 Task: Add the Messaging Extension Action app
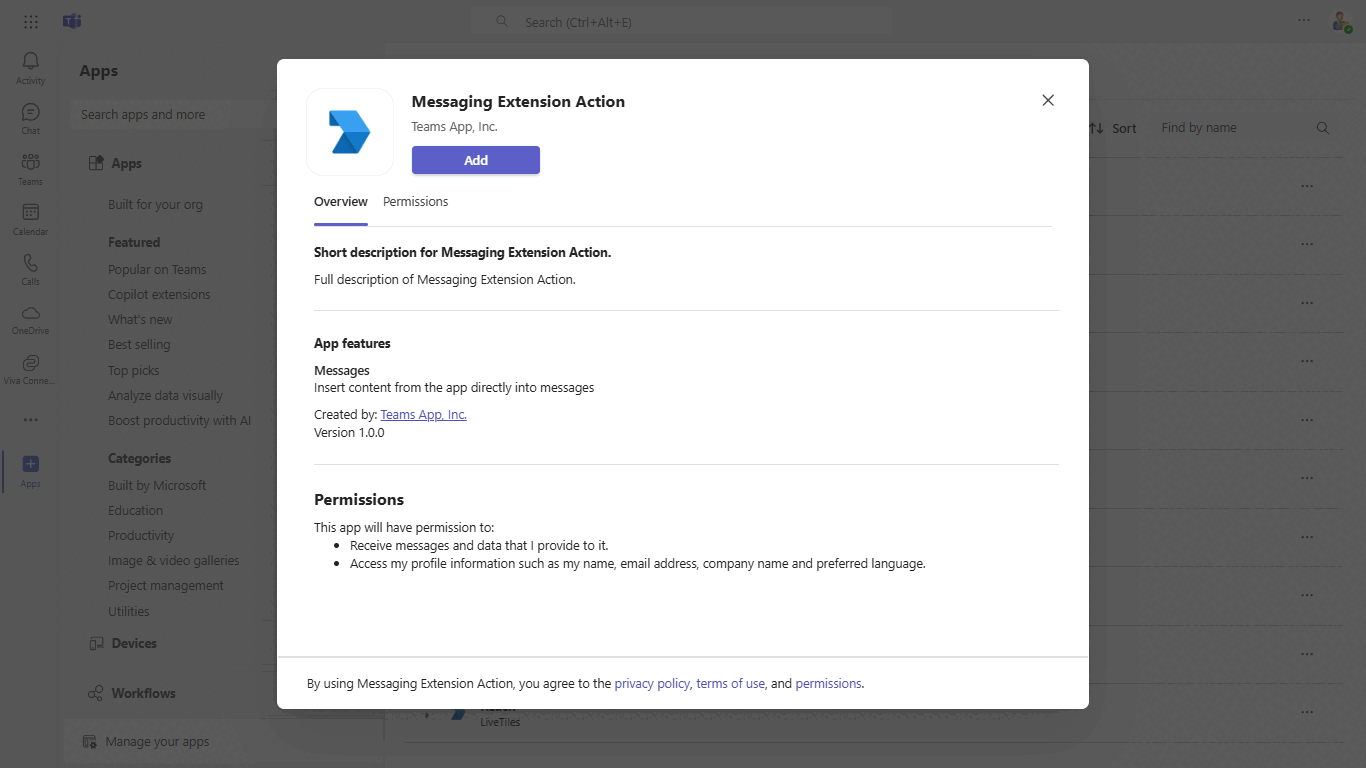pos(476,160)
